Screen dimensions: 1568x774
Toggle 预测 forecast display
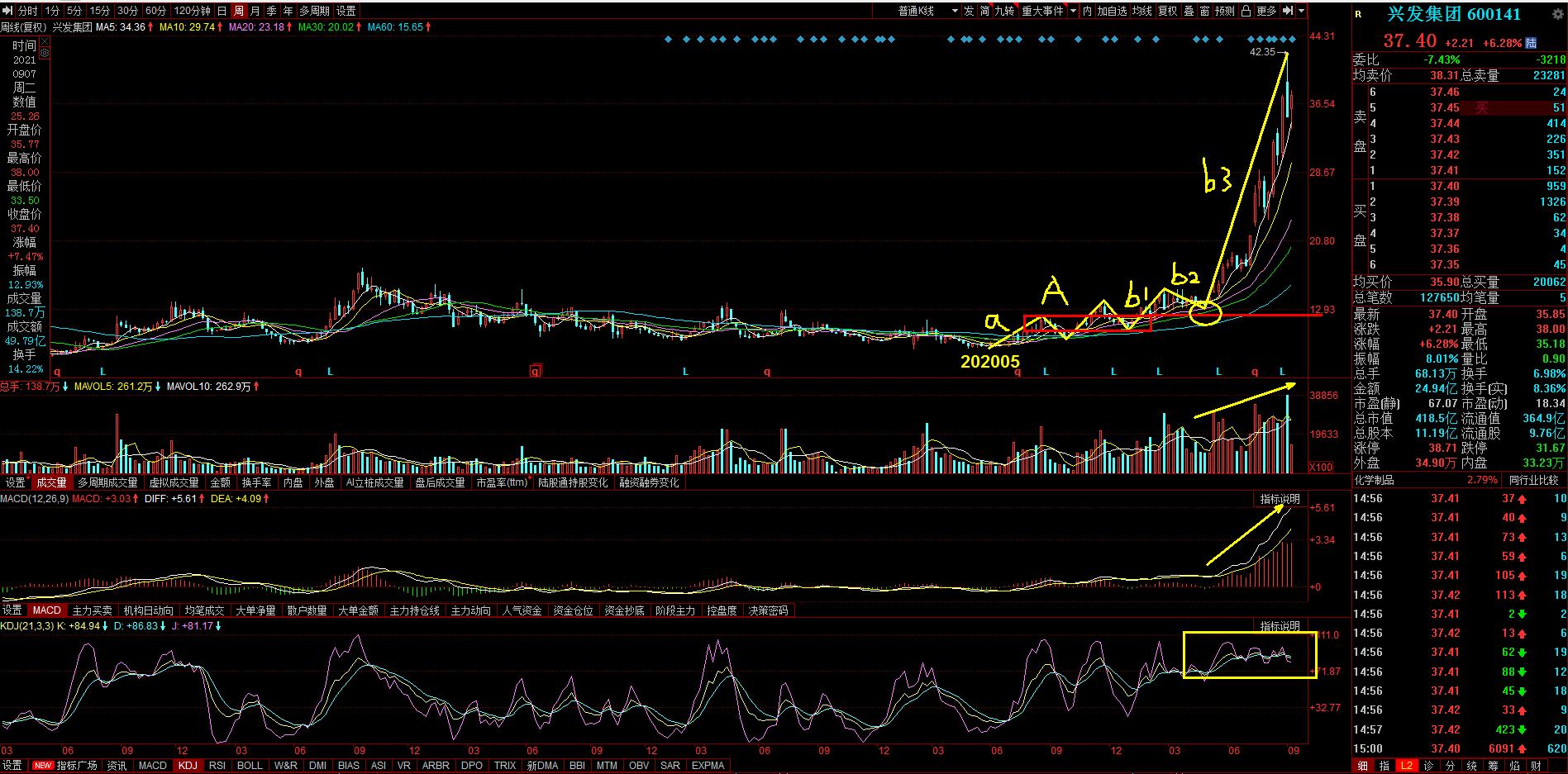pyautogui.click(x=1225, y=11)
